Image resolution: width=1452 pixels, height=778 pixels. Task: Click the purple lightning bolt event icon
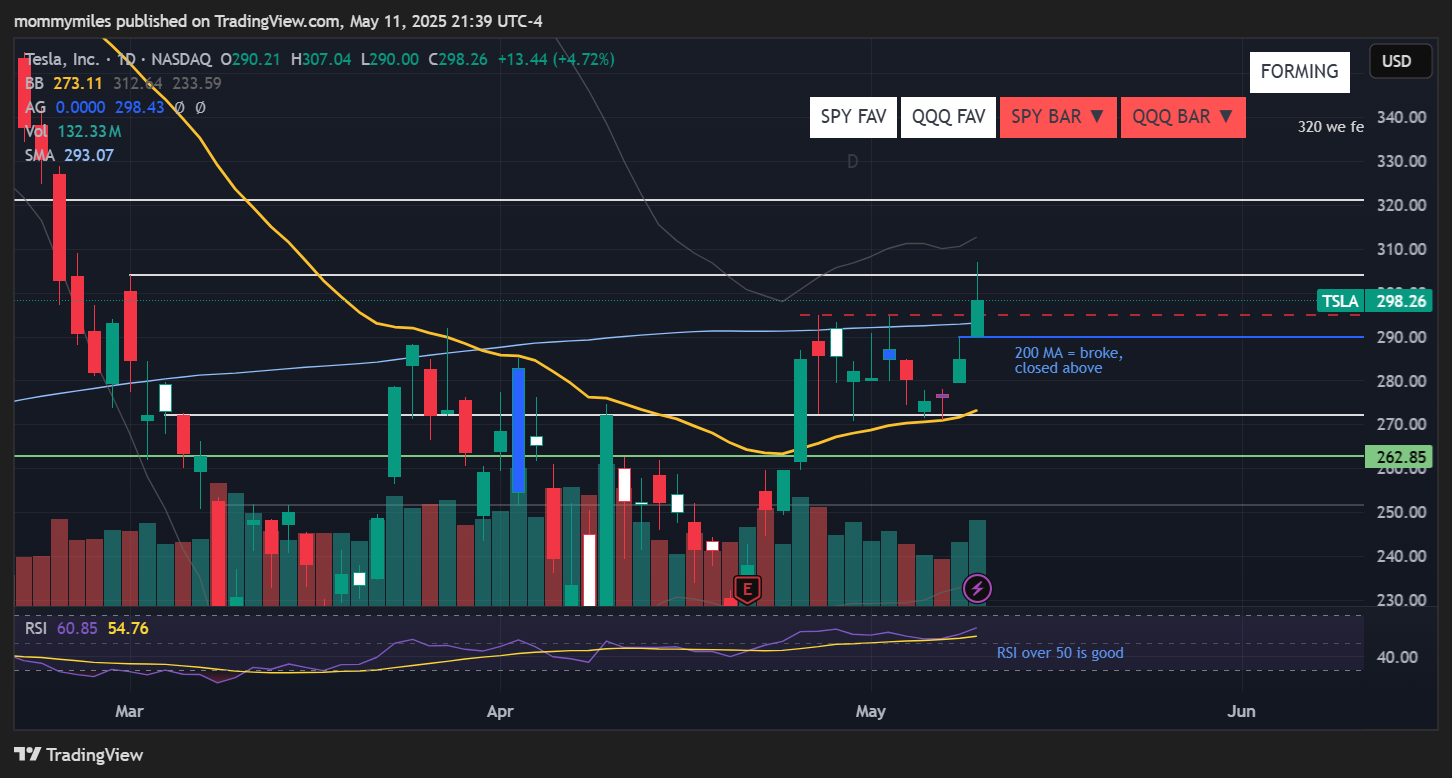click(x=977, y=589)
